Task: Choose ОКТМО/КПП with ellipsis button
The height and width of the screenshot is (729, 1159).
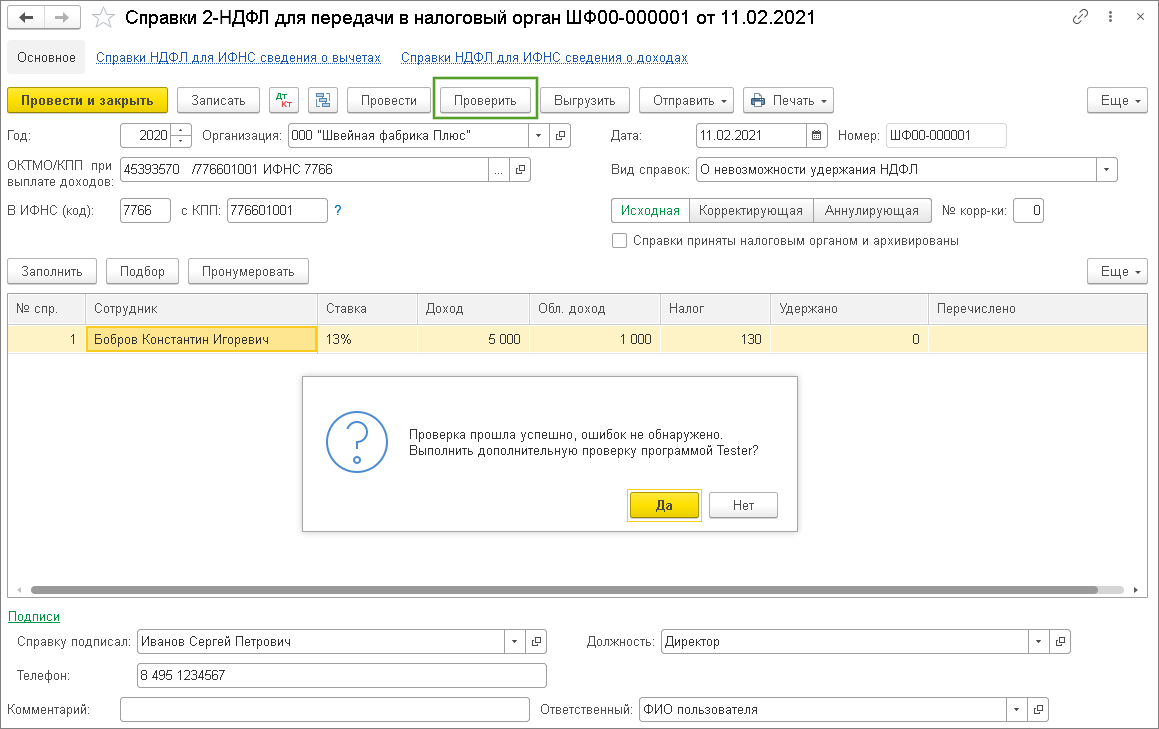Action: coord(499,169)
